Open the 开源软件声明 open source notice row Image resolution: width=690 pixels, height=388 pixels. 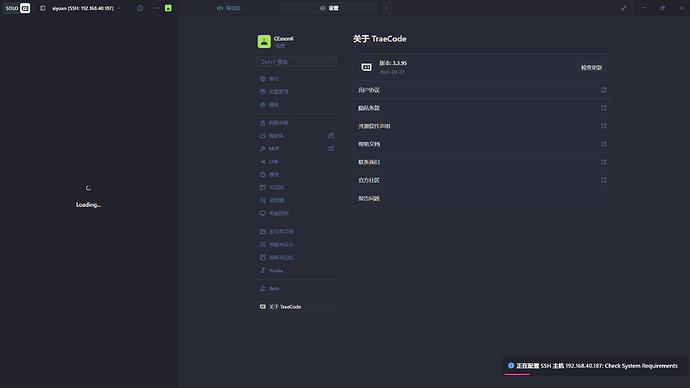pyautogui.click(x=482, y=126)
